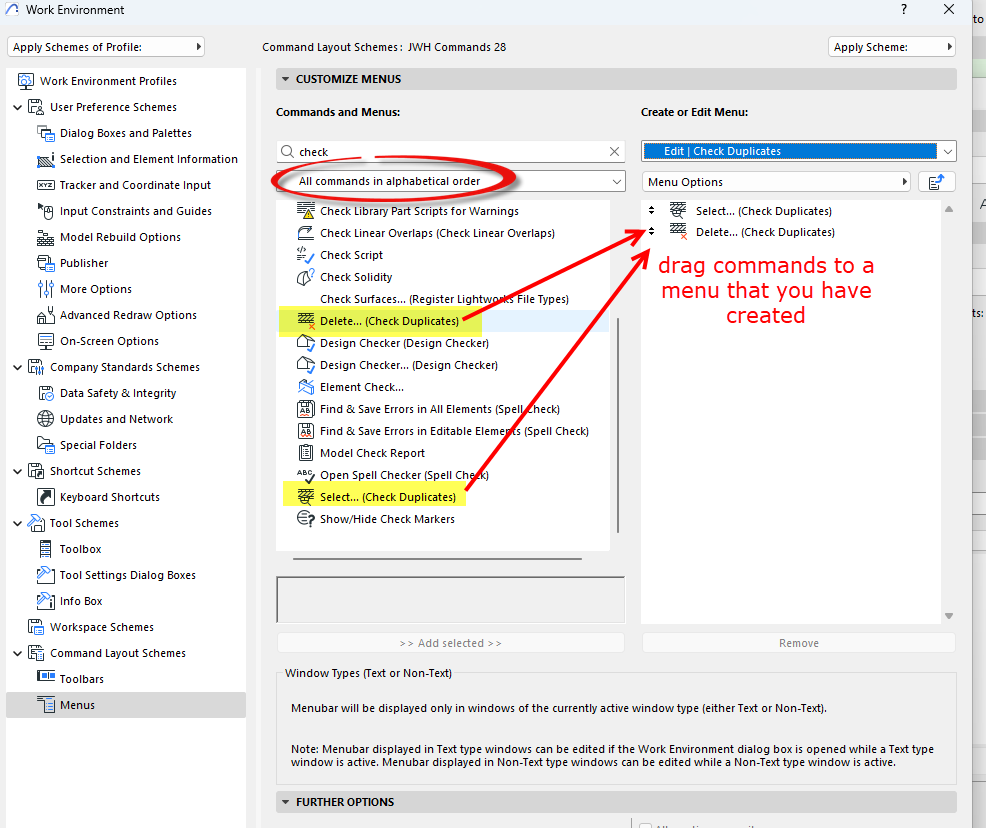Select Keyboard Shortcuts in the tree
Viewport: 986px width, 828px height.
pos(109,497)
